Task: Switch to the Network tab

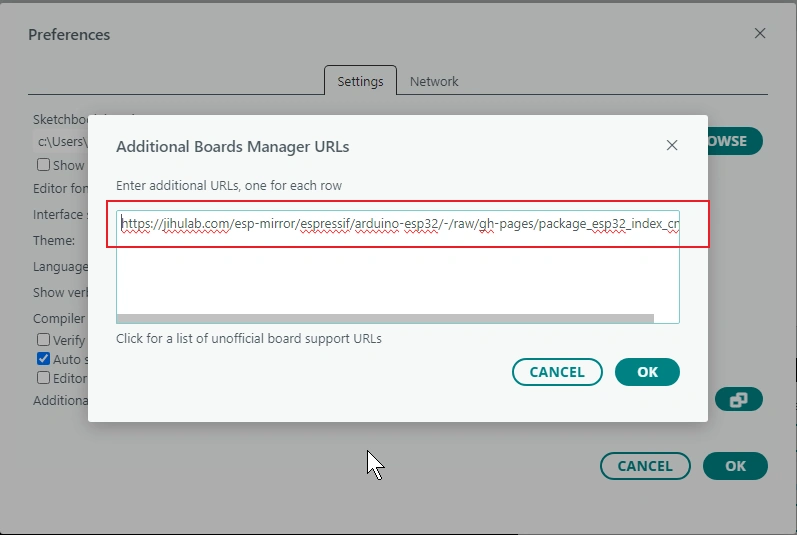Action: tap(434, 81)
